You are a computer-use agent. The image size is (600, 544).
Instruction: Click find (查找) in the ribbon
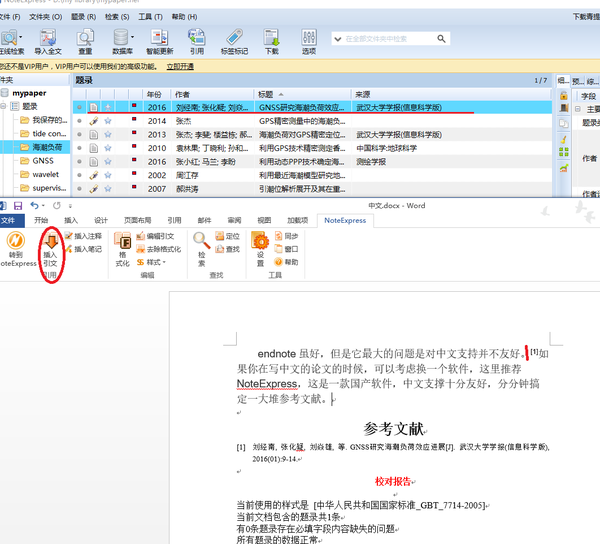tap(227, 249)
